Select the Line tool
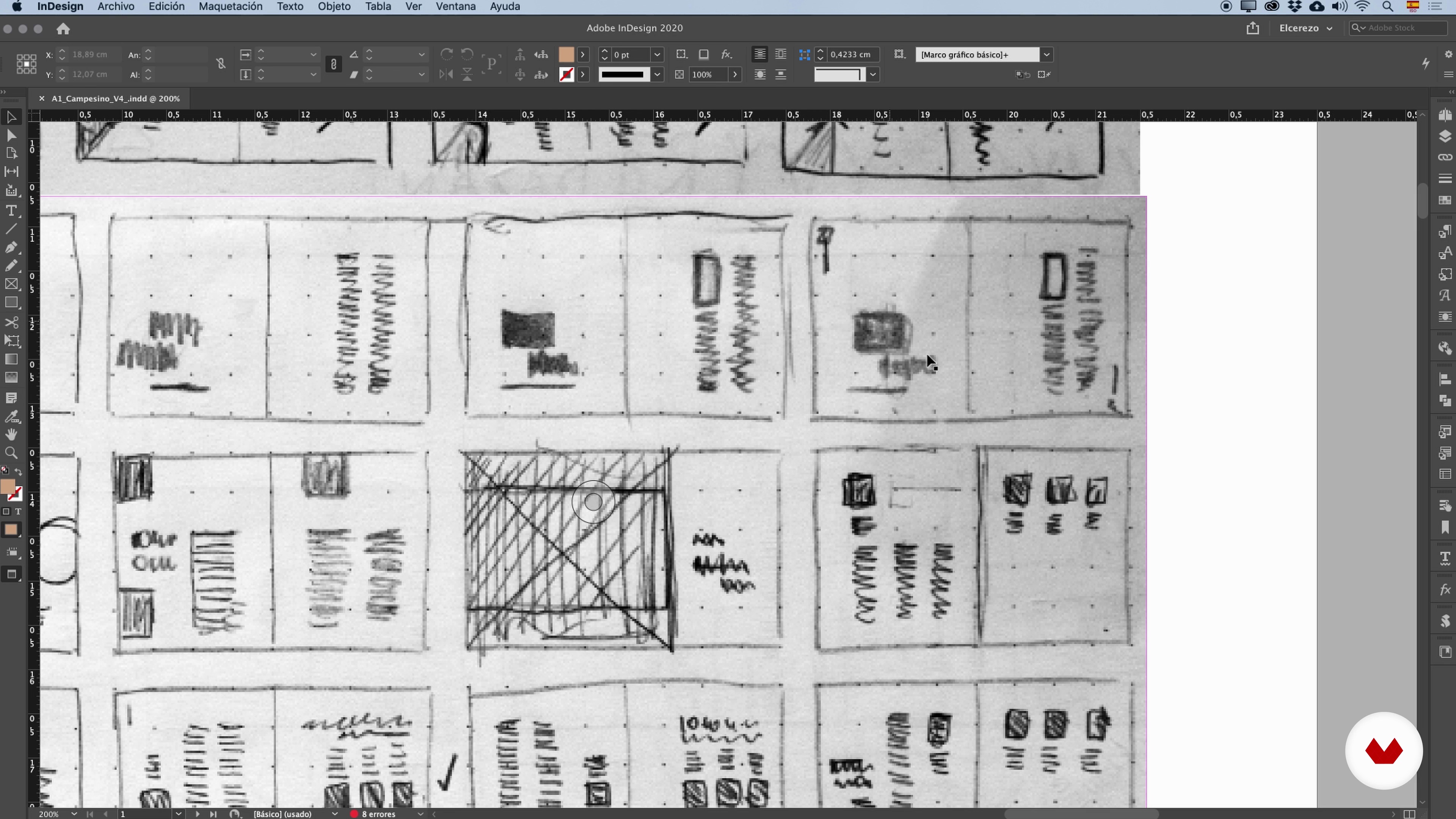Screen dimensions: 1456x819 coord(11,229)
